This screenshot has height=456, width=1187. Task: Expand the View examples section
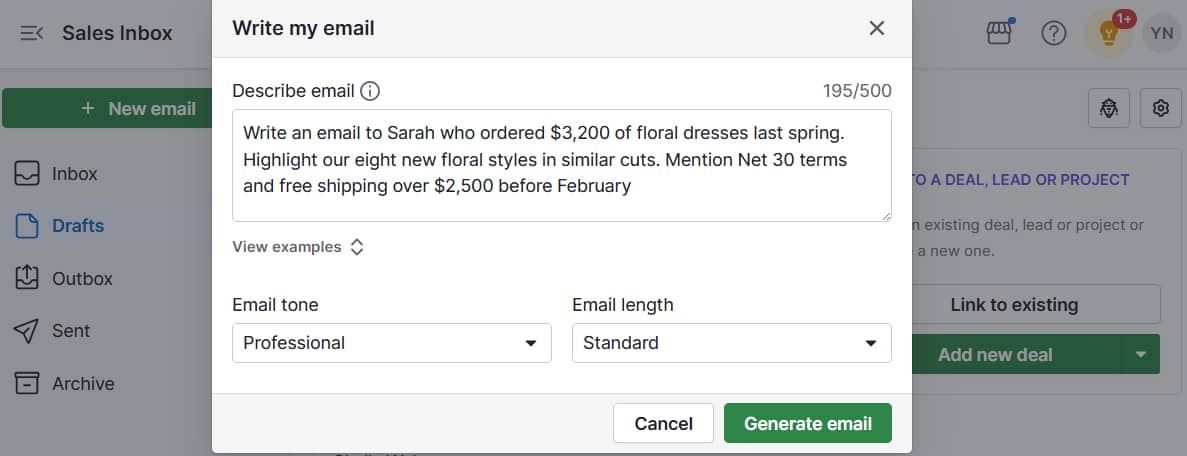pos(298,247)
